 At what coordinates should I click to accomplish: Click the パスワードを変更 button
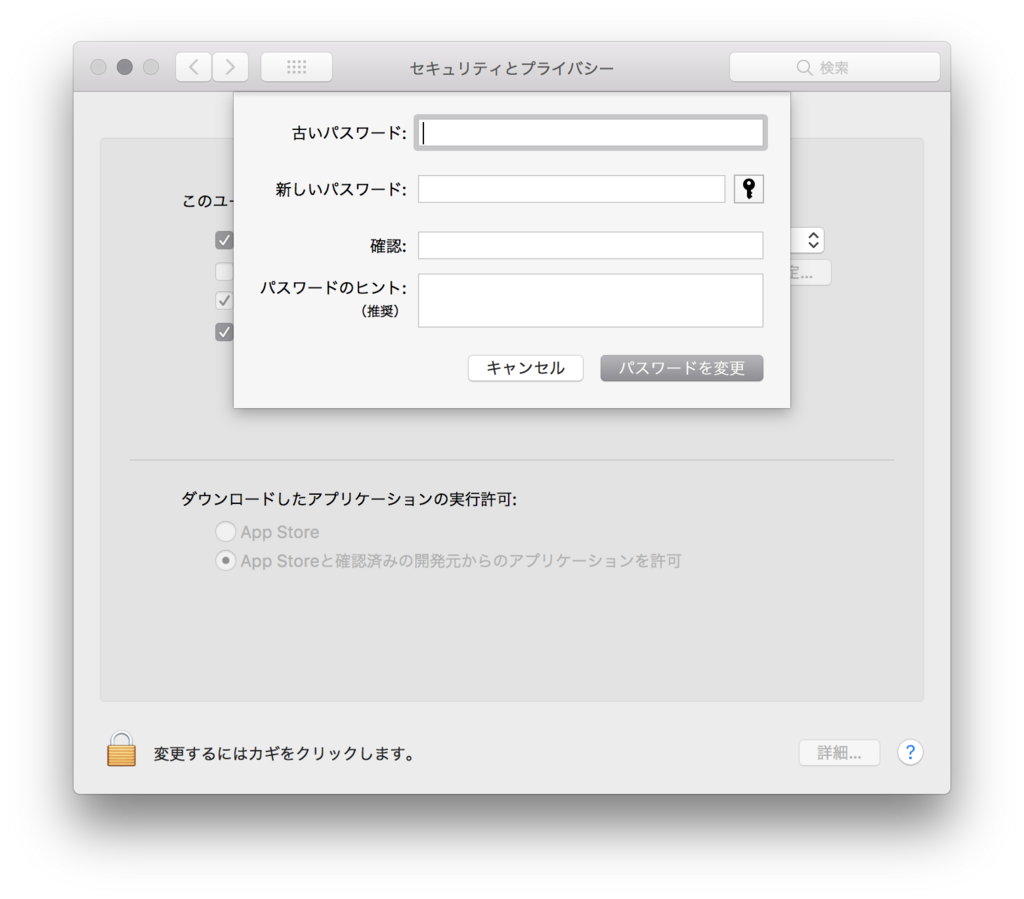[x=681, y=368]
